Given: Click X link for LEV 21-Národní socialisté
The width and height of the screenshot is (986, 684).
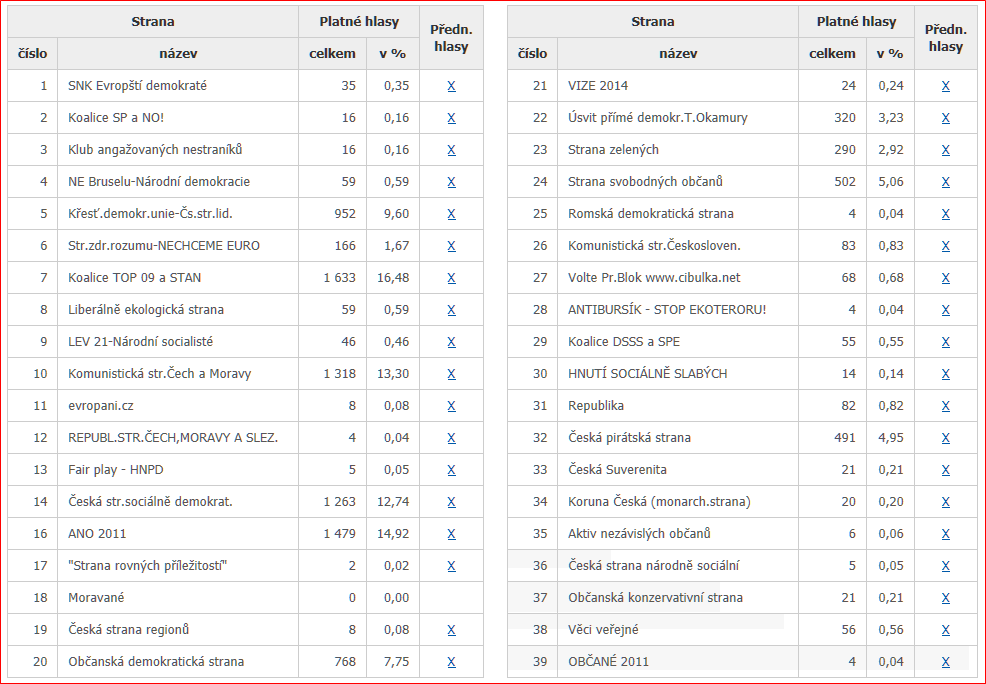Looking at the screenshot, I should point(451,343).
